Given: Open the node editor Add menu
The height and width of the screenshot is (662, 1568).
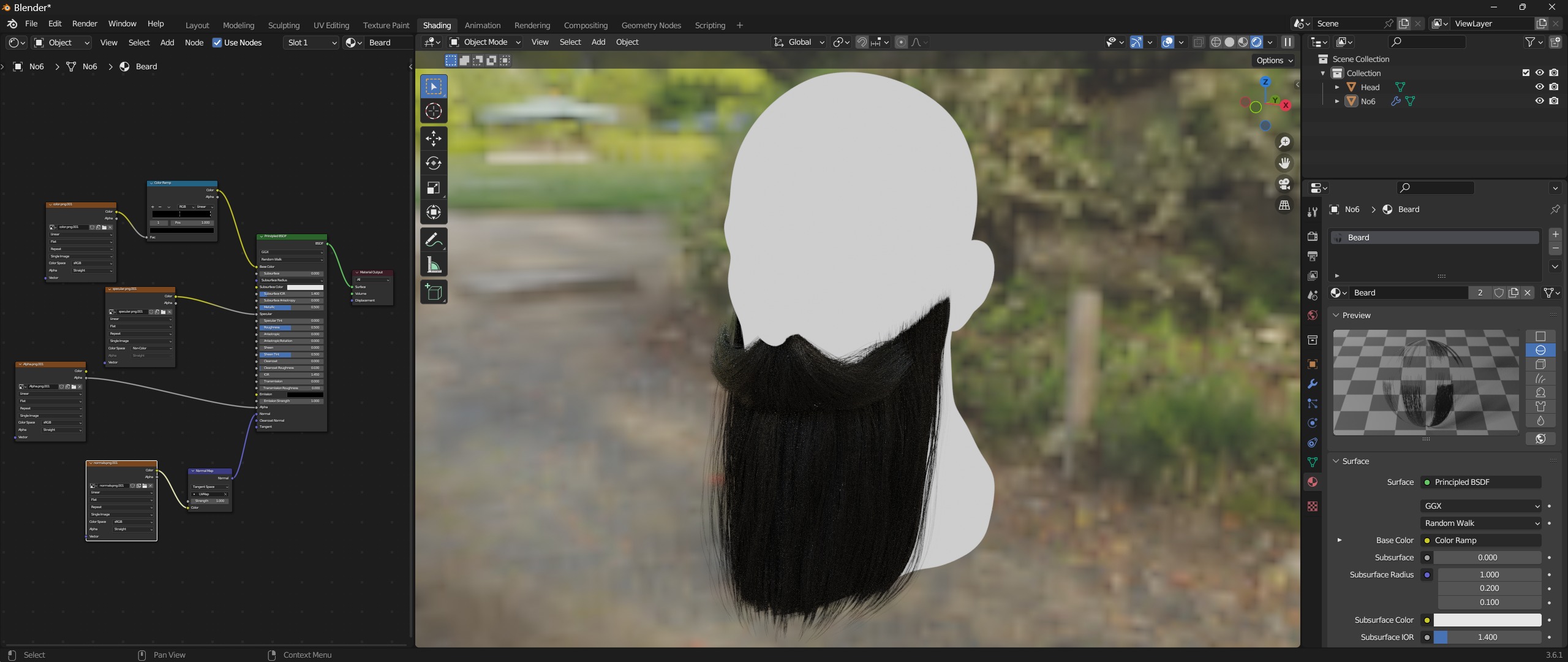Looking at the screenshot, I should pyautogui.click(x=167, y=42).
